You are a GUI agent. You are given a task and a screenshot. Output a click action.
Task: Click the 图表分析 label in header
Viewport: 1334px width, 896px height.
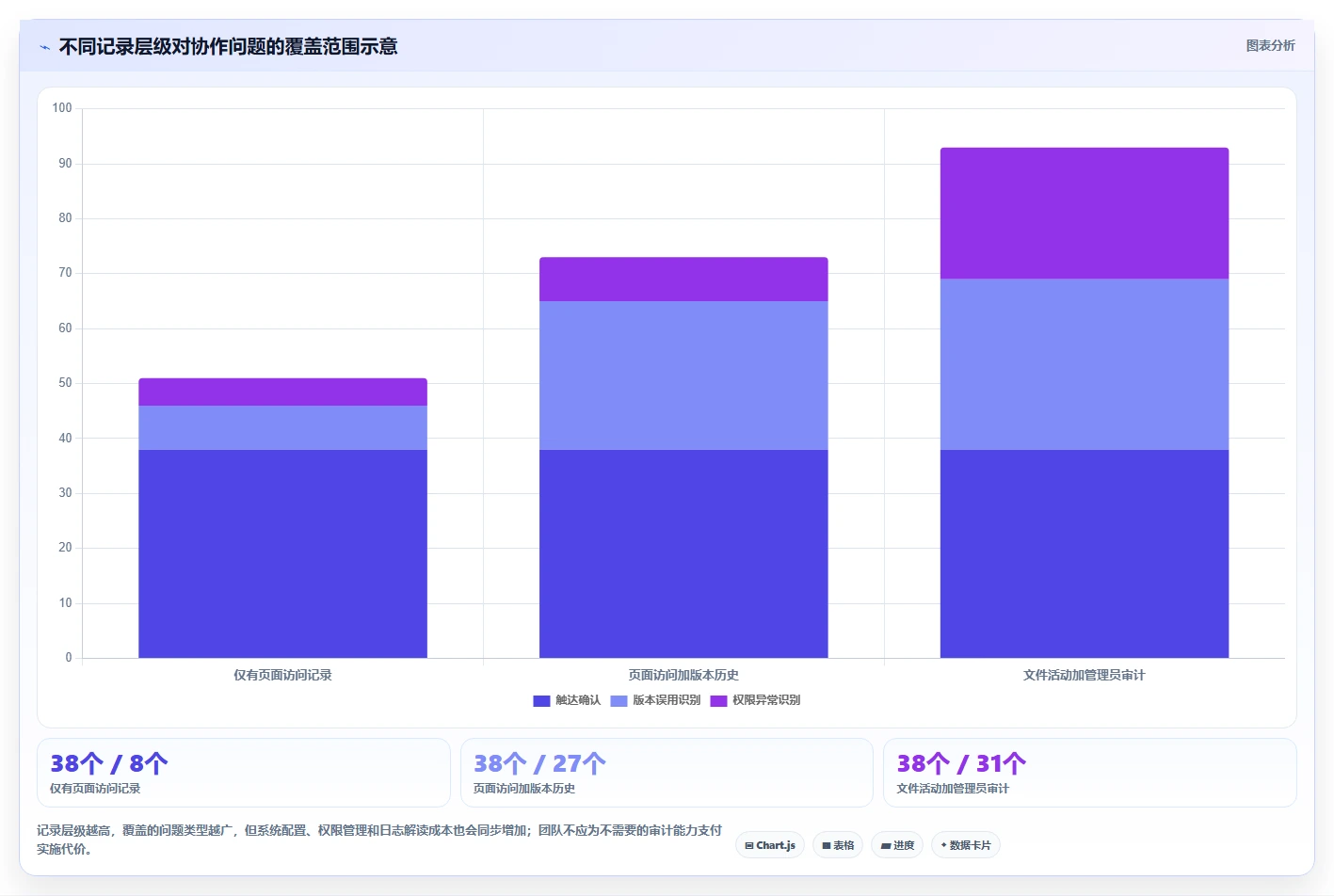[1270, 45]
